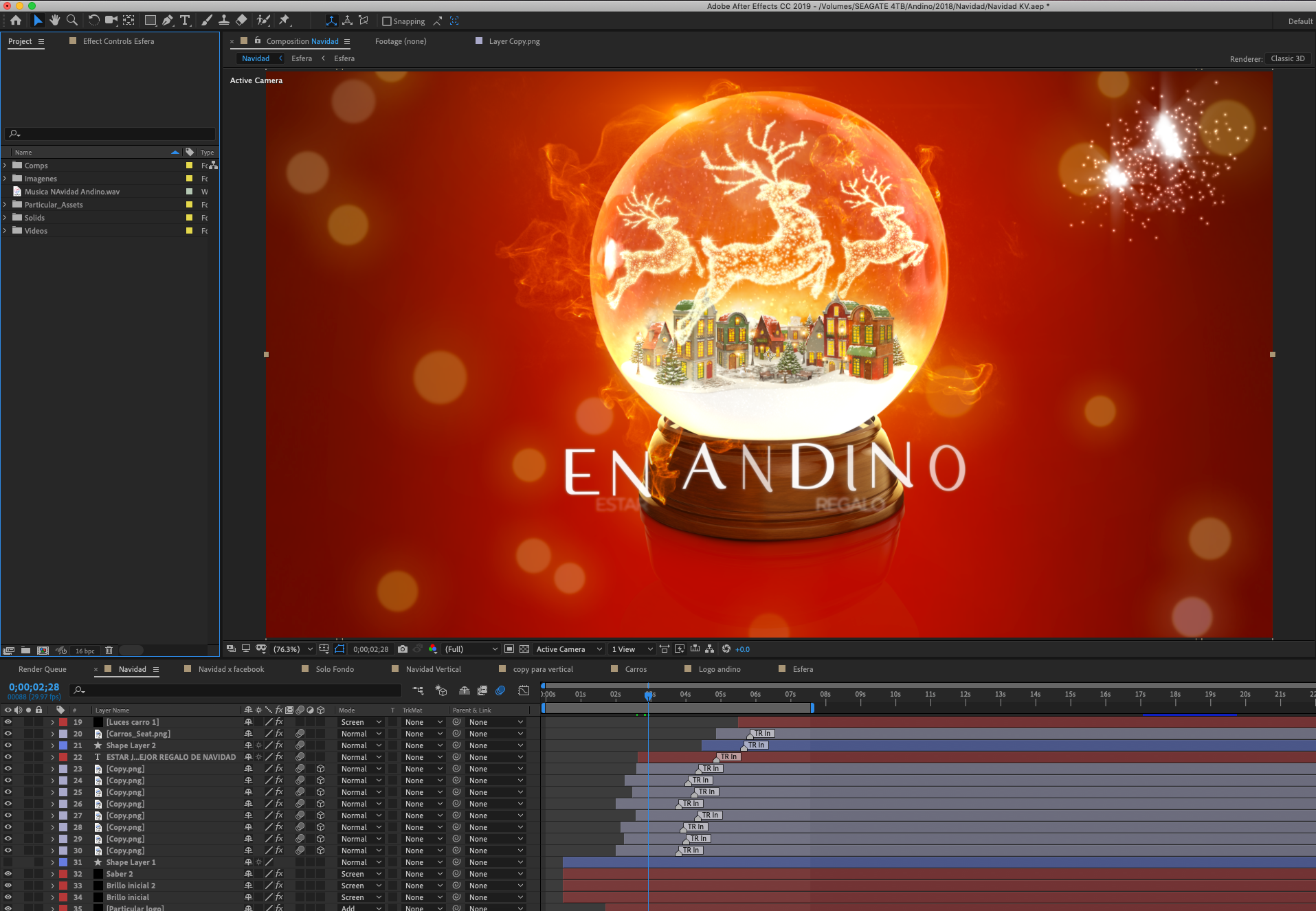Open blending Mode dropdown for Luces carro 1
This screenshot has width=1316, height=911.
[361, 722]
